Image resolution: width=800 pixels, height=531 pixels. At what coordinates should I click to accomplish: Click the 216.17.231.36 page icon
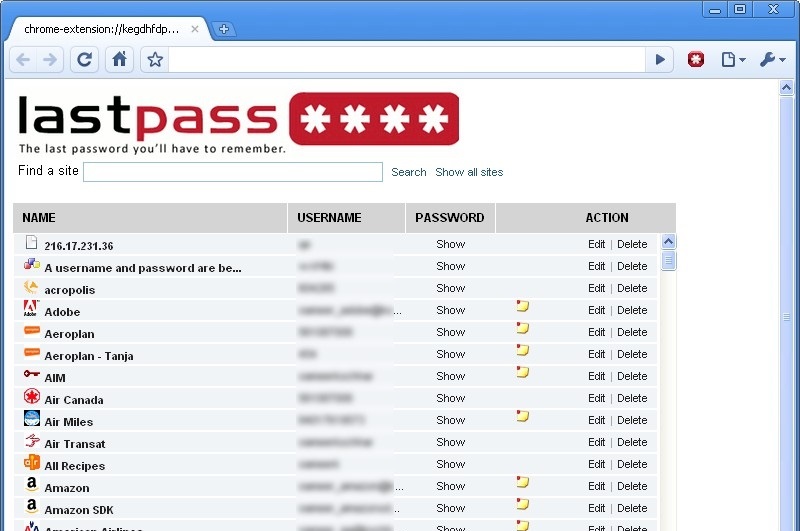(32, 242)
